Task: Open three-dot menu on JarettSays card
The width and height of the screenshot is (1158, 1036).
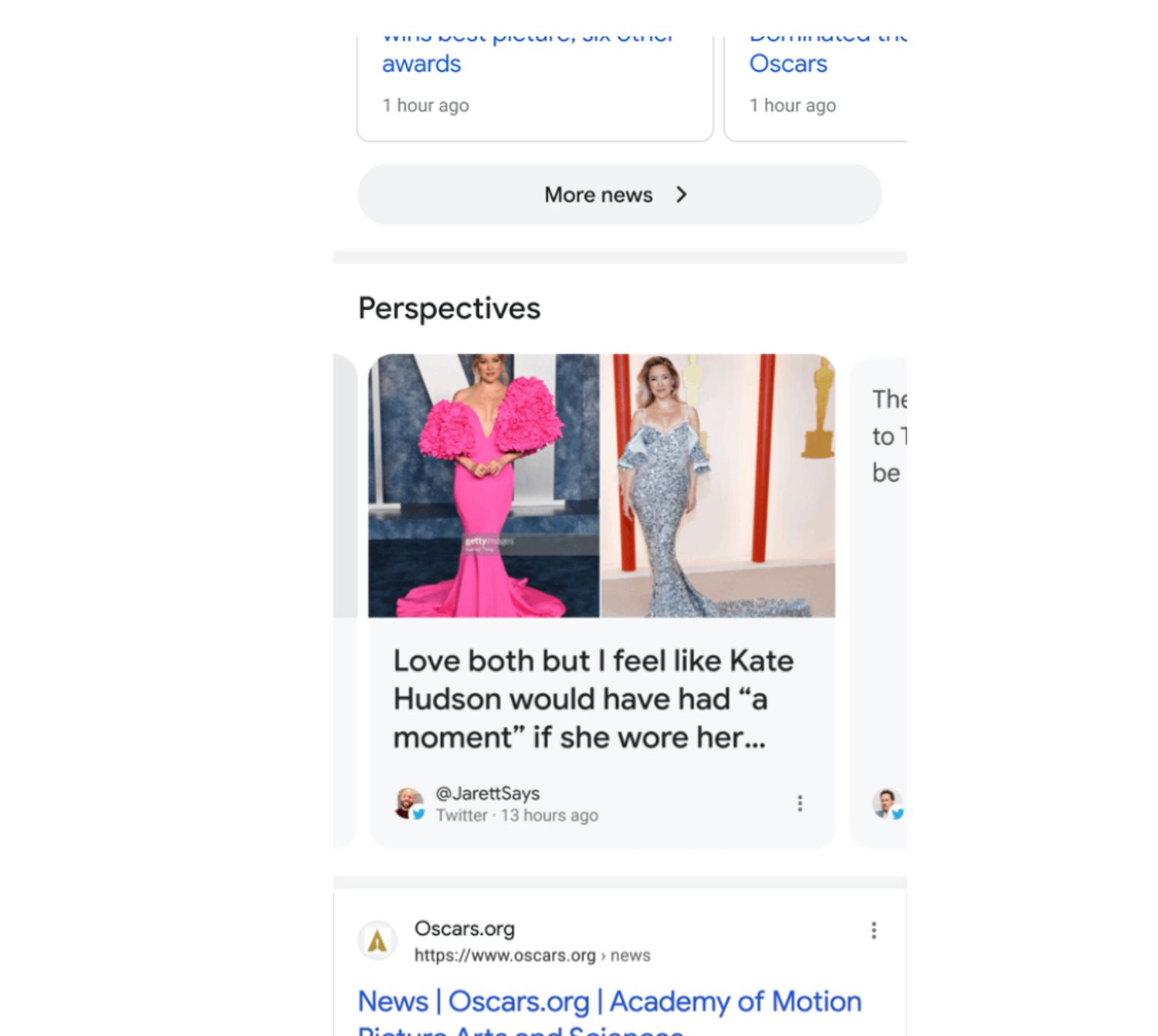Action: click(800, 804)
